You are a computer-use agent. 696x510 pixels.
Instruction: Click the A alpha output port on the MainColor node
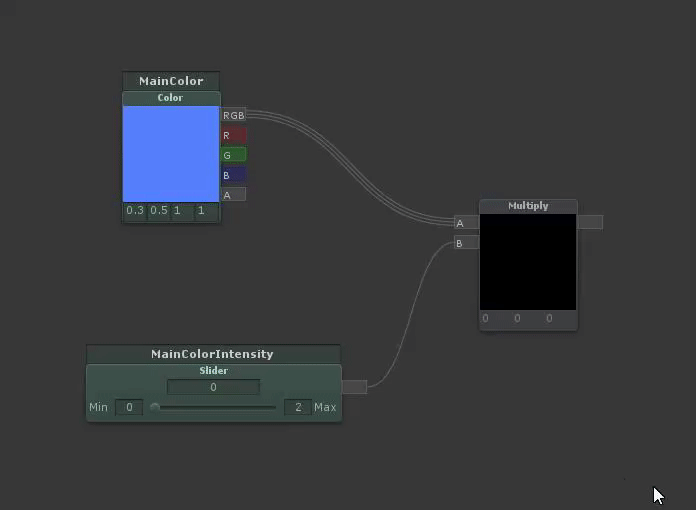233,194
